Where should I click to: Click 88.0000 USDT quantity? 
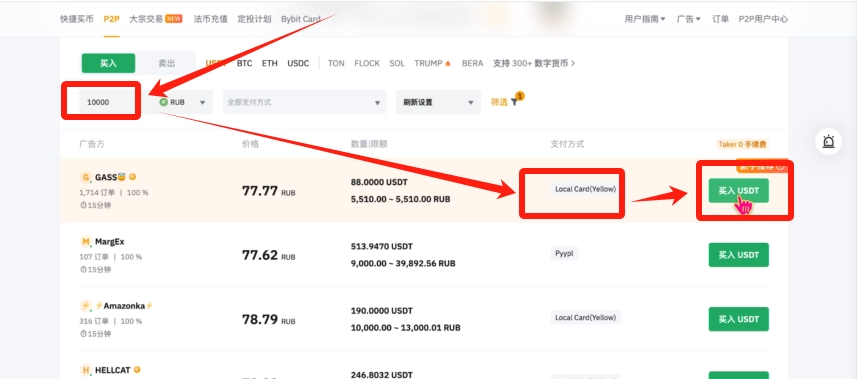(x=379, y=182)
